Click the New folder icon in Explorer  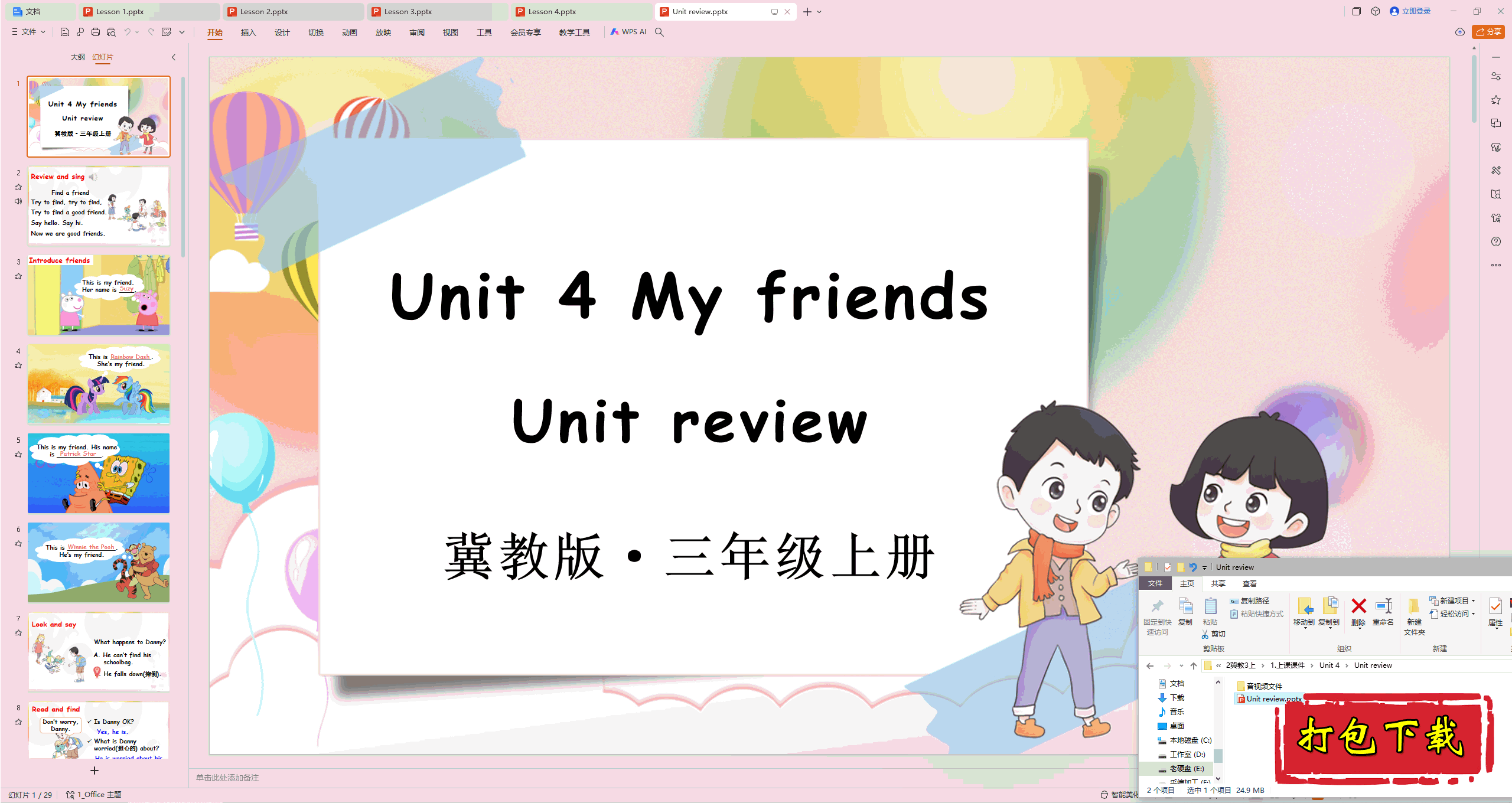tap(1414, 606)
